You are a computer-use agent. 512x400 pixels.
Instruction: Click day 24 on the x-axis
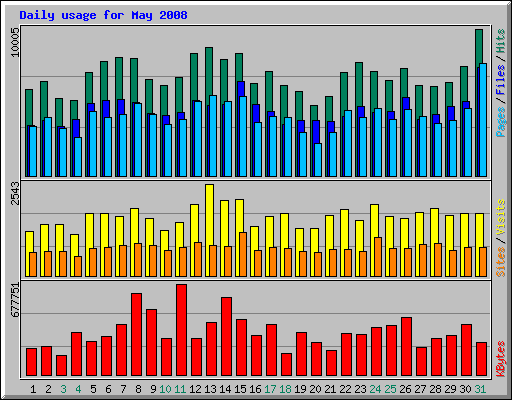375,389
